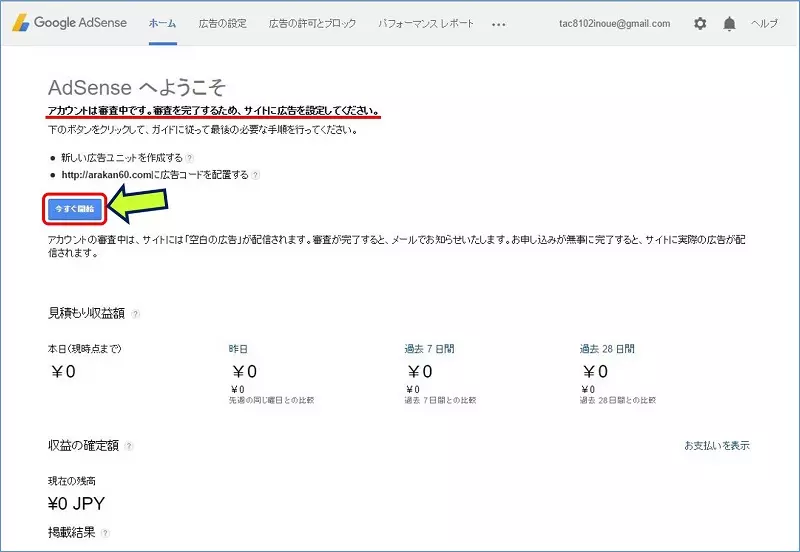Click the 本日(現時点まで) label
This screenshot has width=800, height=552.
tap(85, 349)
